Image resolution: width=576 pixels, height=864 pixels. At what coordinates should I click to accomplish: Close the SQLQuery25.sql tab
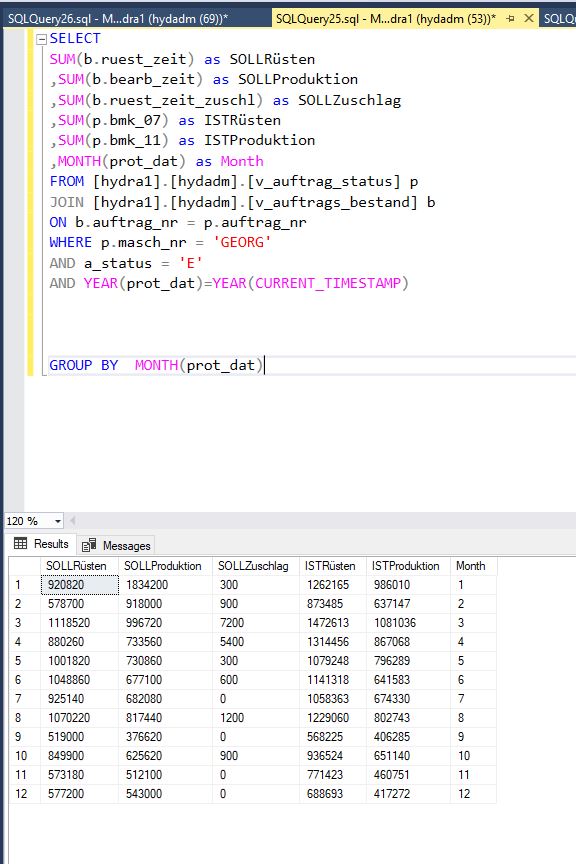point(529,18)
